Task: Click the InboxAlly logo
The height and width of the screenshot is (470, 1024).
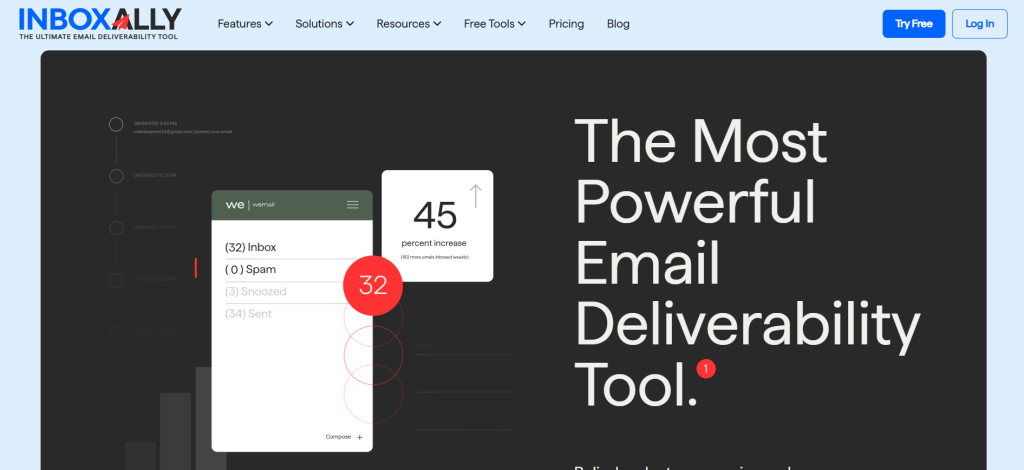Action: pos(100,24)
